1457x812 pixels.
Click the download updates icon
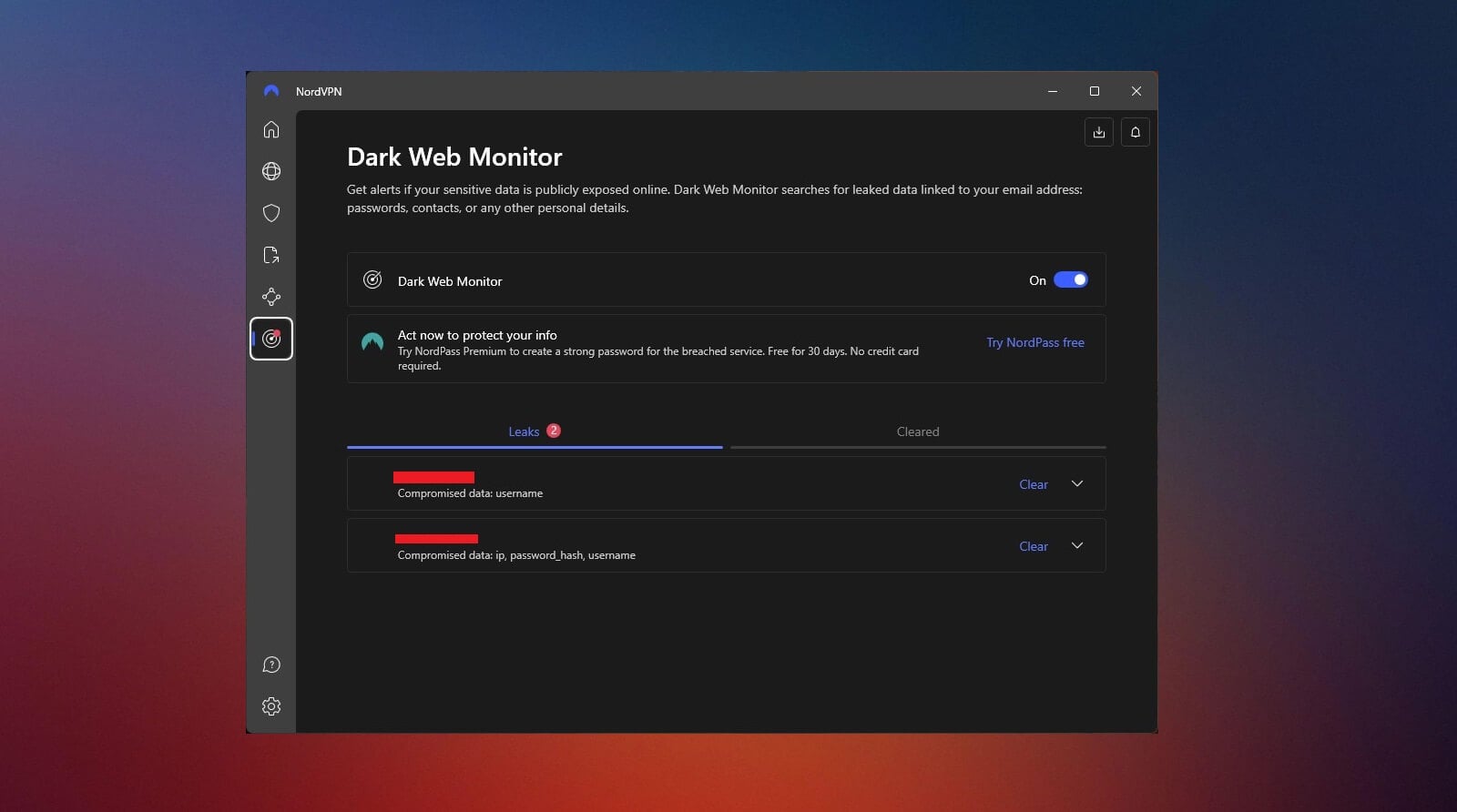1099,132
